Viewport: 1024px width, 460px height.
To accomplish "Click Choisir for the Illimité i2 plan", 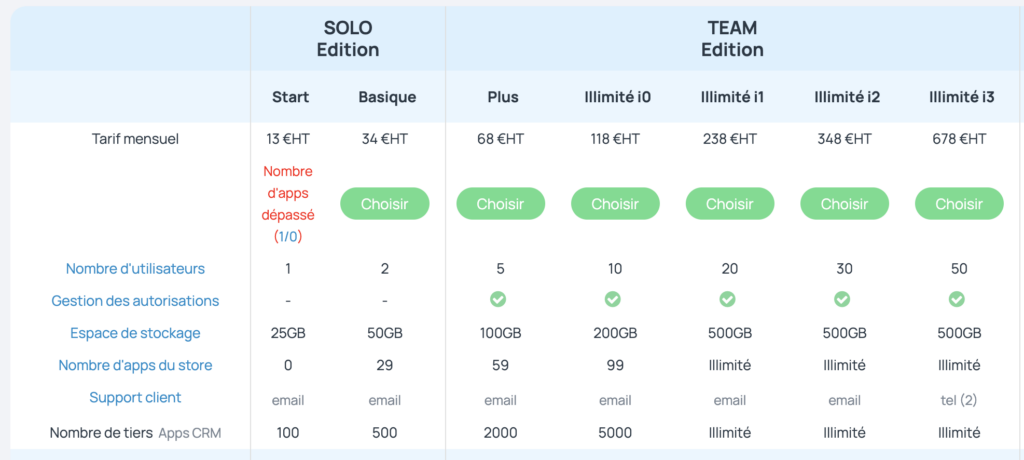I will point(844,203).
